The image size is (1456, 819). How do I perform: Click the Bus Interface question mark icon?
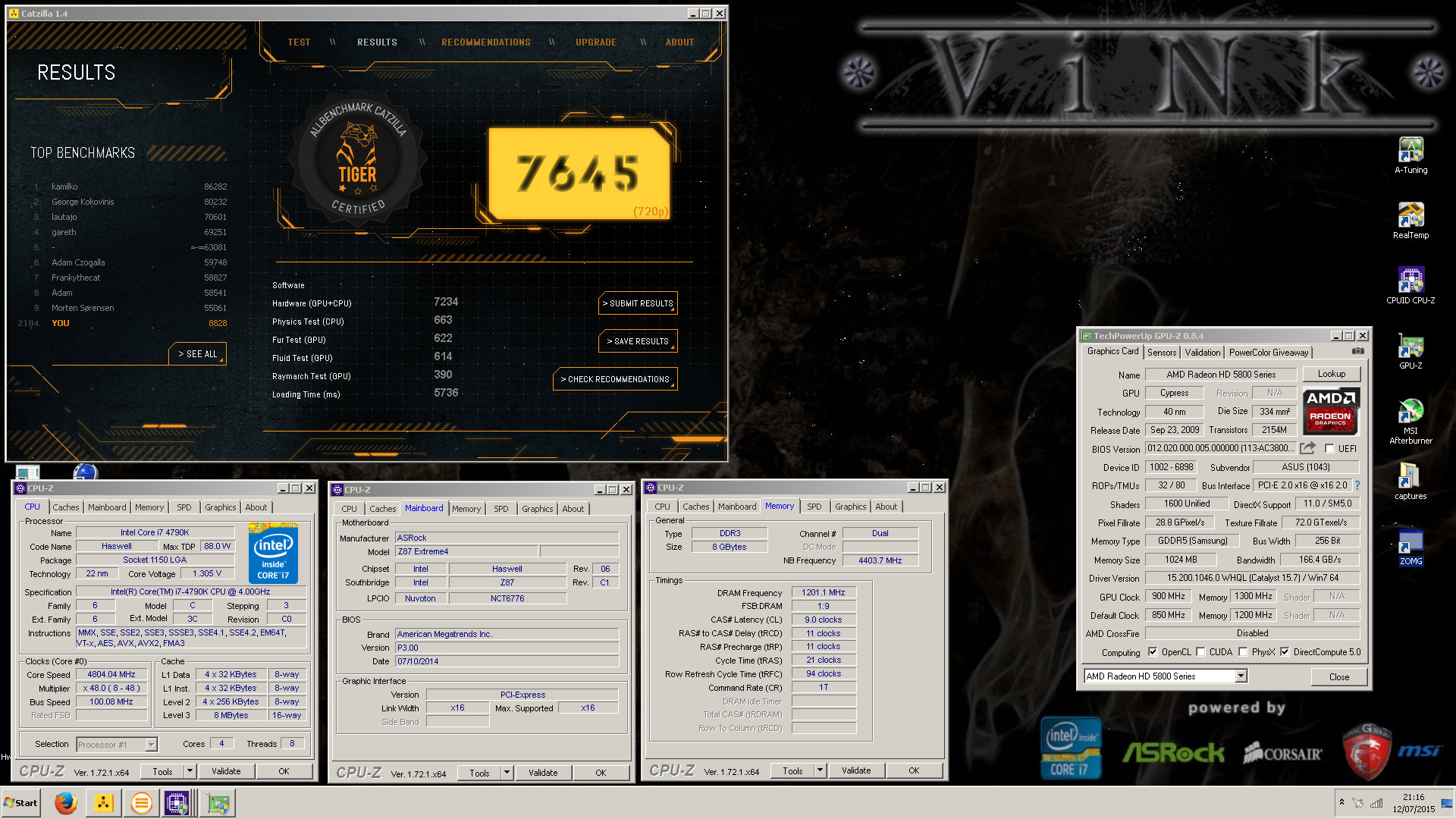tap(1357, 485)
